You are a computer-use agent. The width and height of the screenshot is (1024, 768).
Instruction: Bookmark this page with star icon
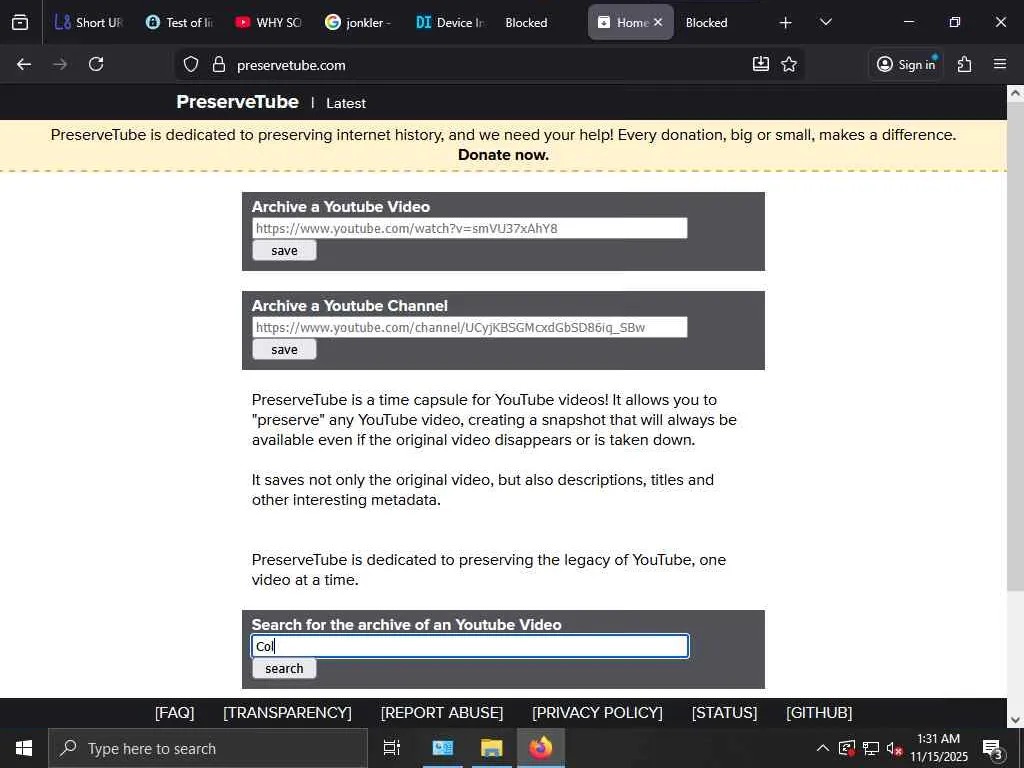(789, 64)
